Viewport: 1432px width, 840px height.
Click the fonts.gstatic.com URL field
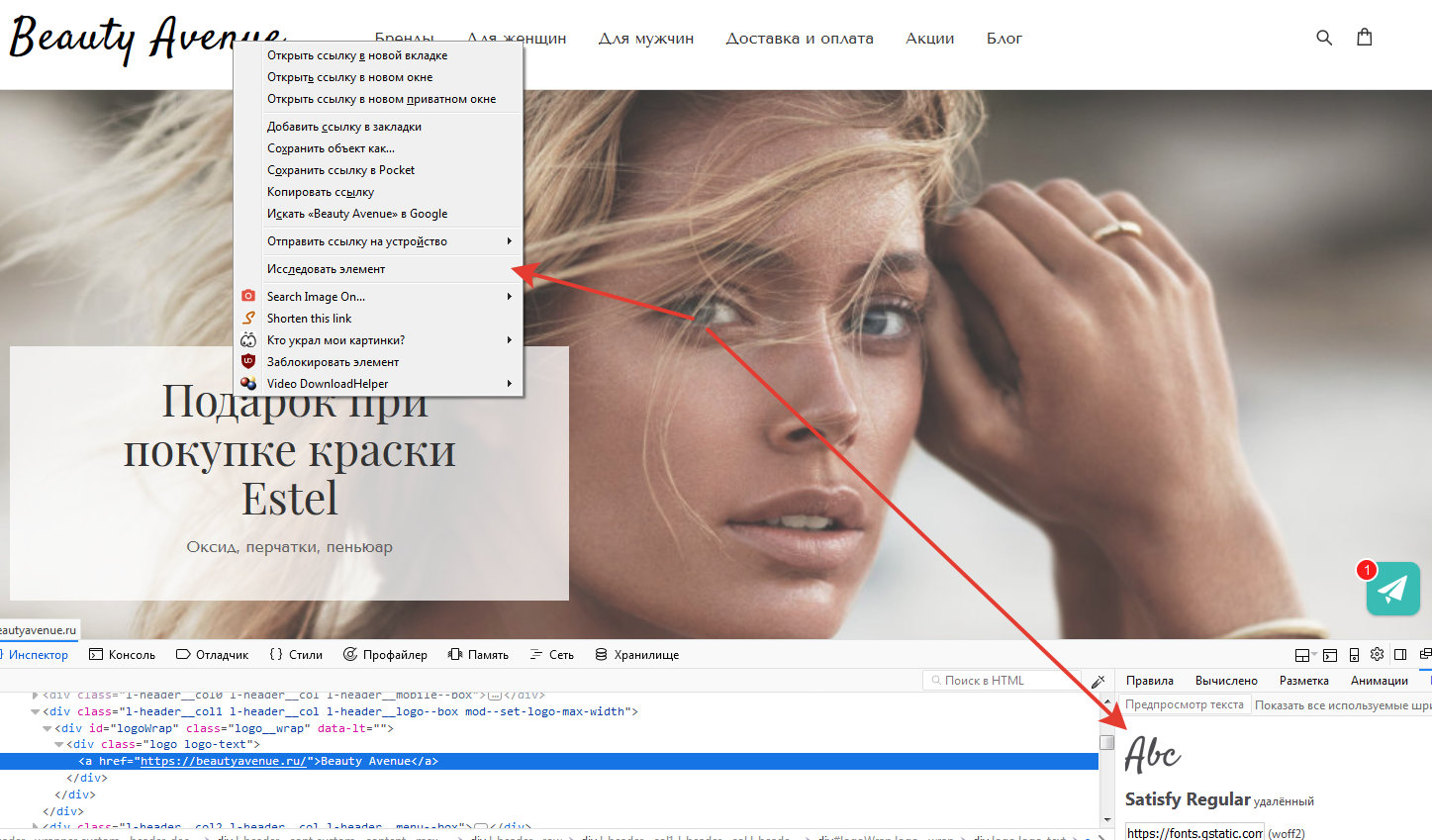point(1194,833)
